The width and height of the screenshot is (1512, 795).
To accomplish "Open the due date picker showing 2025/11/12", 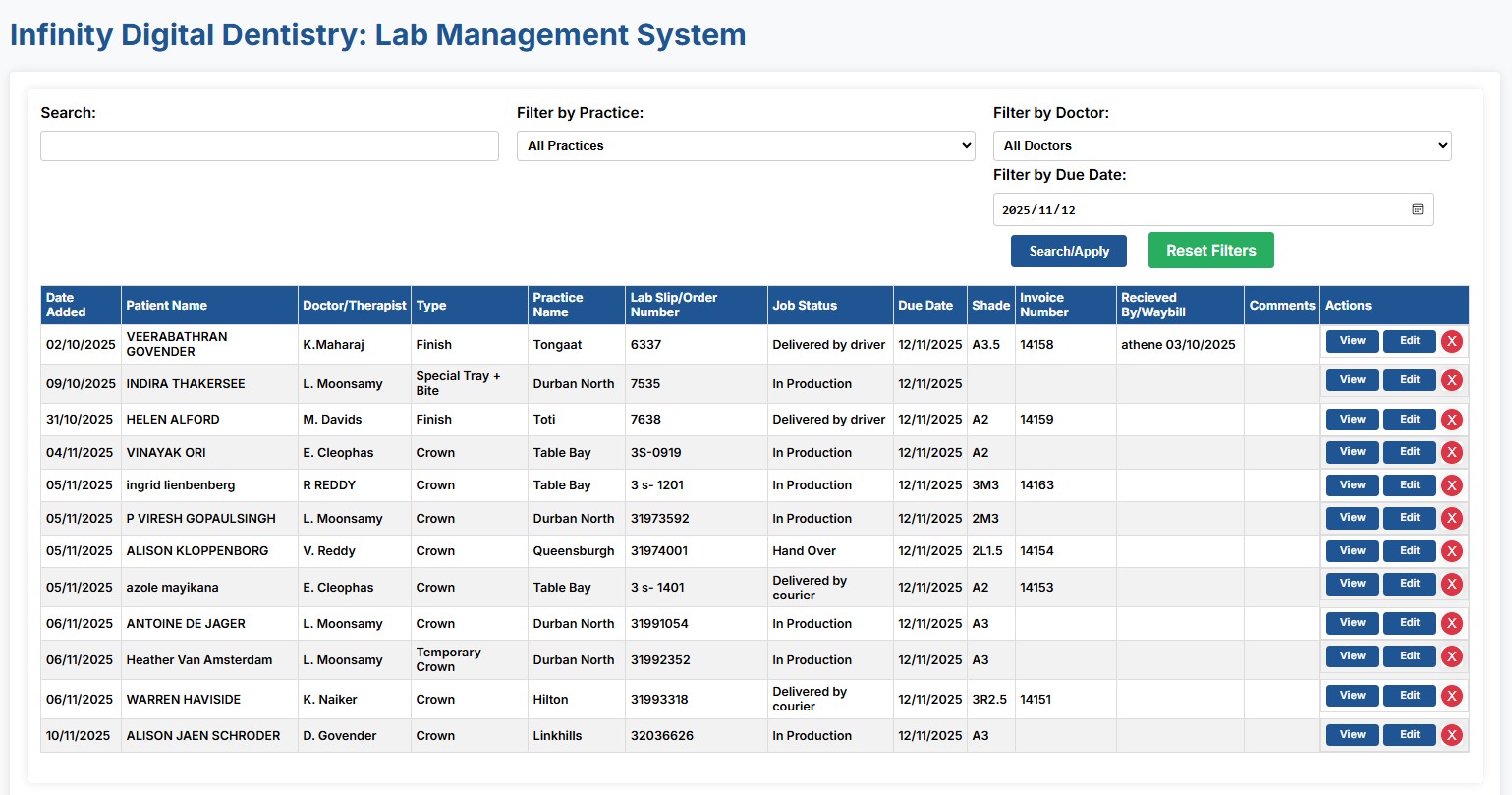I will tap(1212, 208).
